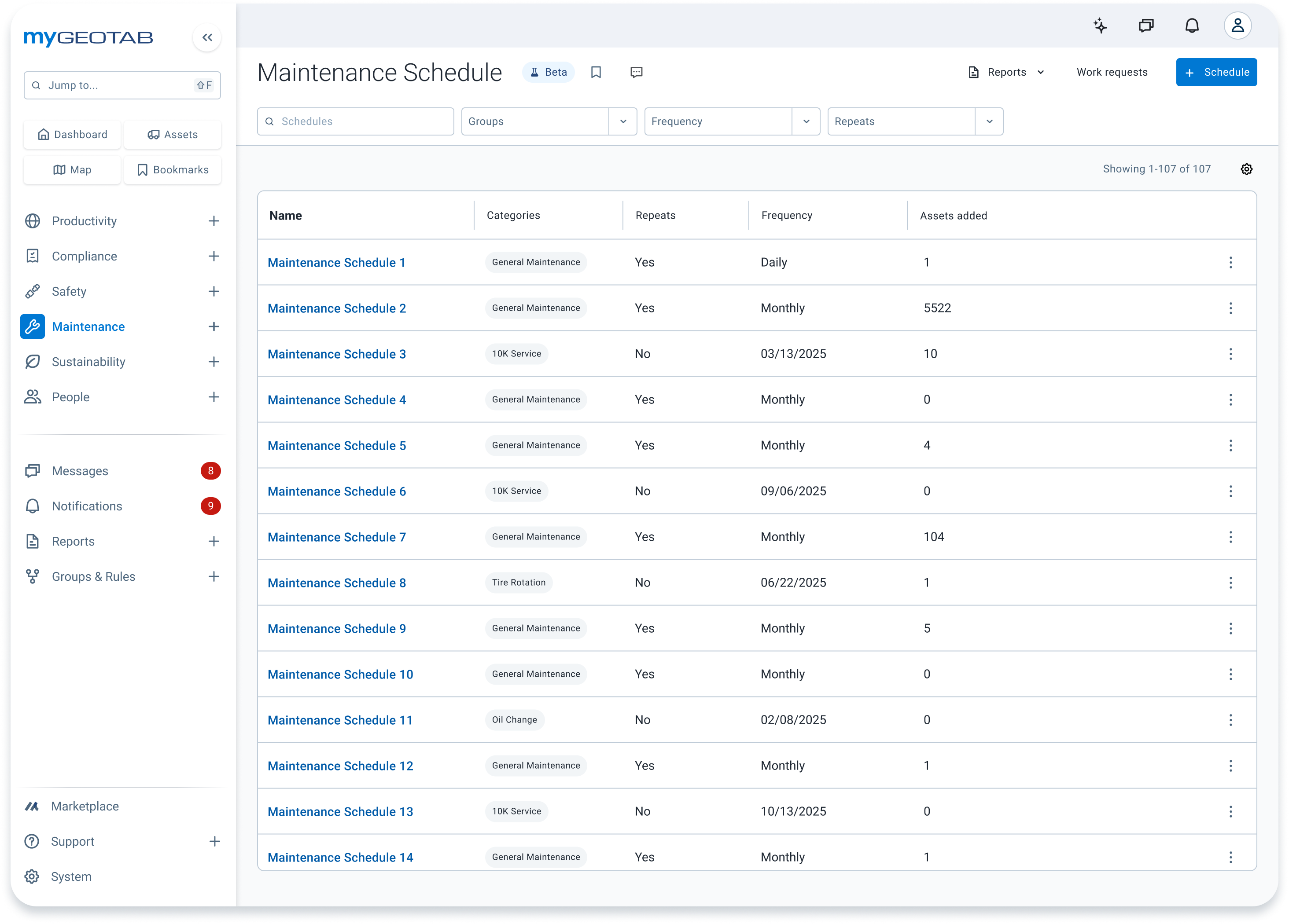Image resolution: width=1289 pixels, height=924 pixels.
Task: Open row menu for Maintenance Schedule 10
Action: click(1230, 674)
